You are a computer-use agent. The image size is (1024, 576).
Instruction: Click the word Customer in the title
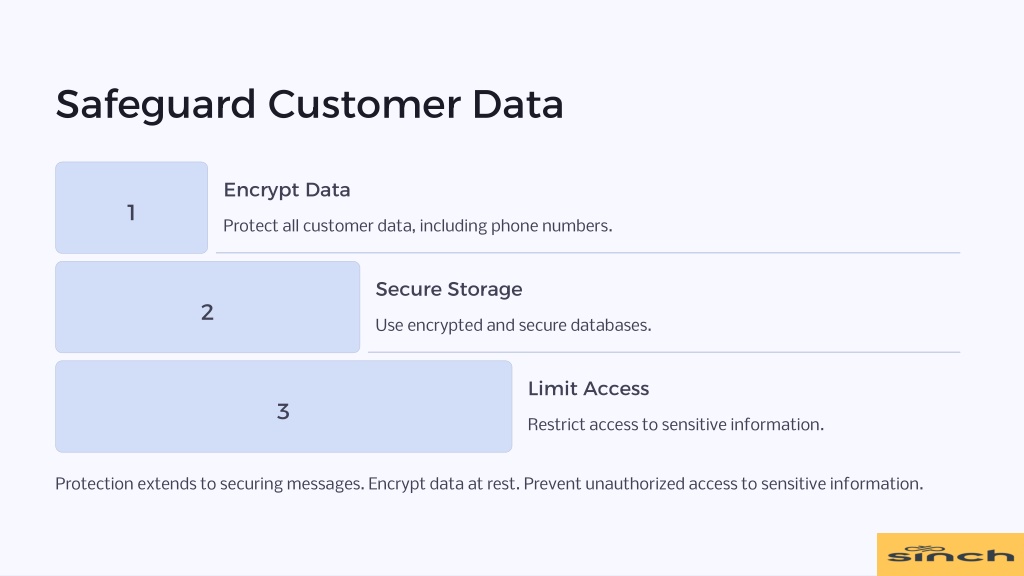[364, 104]
